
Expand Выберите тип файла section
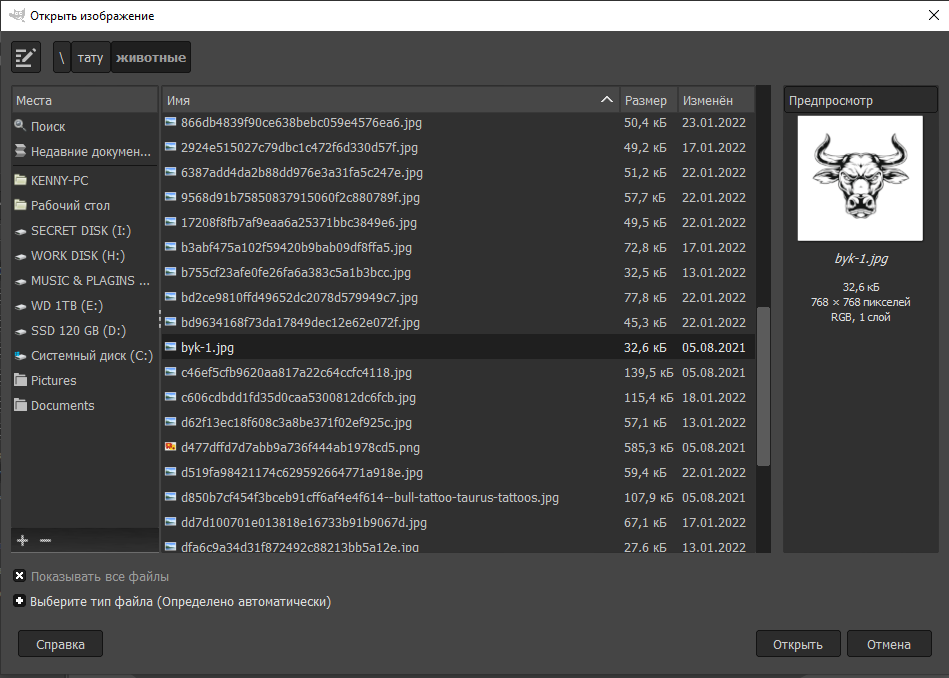click(19, 601)
